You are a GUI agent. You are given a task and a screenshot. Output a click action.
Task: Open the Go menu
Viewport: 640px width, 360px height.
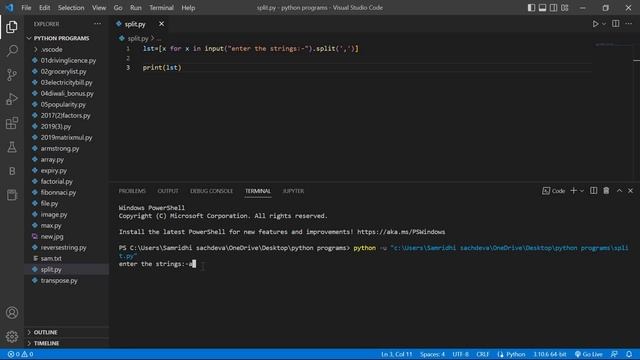pyautogui.click(x=118, y=8)
